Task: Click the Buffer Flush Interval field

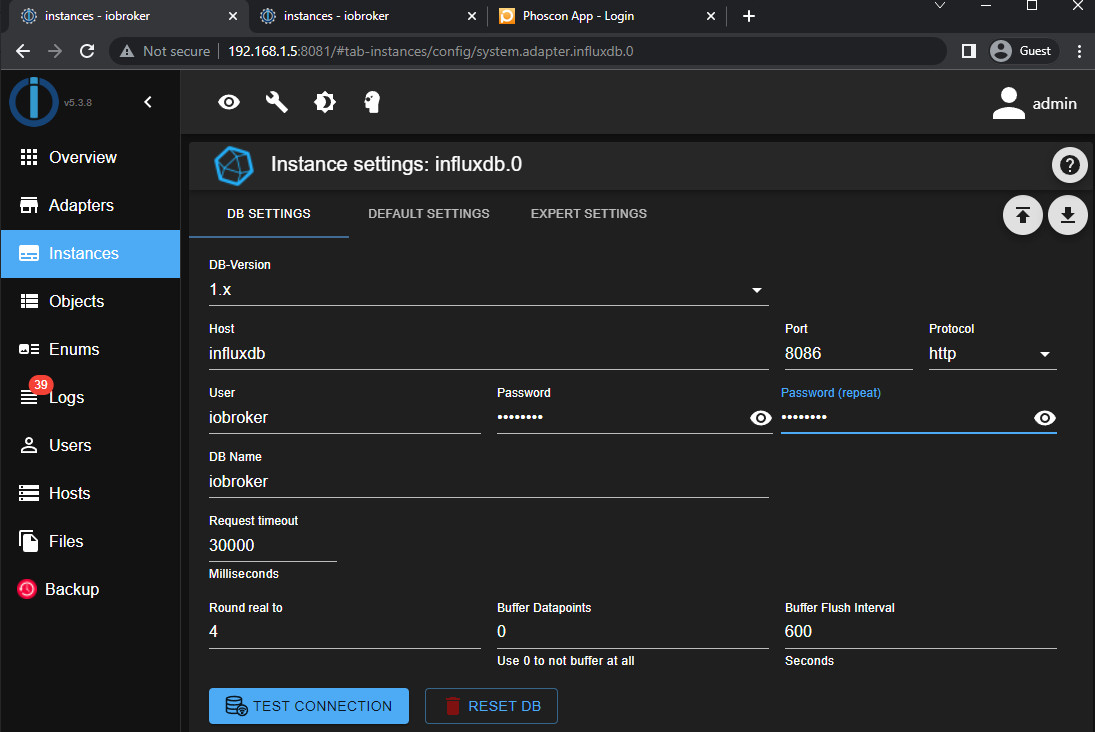Action: pos(920,632)
